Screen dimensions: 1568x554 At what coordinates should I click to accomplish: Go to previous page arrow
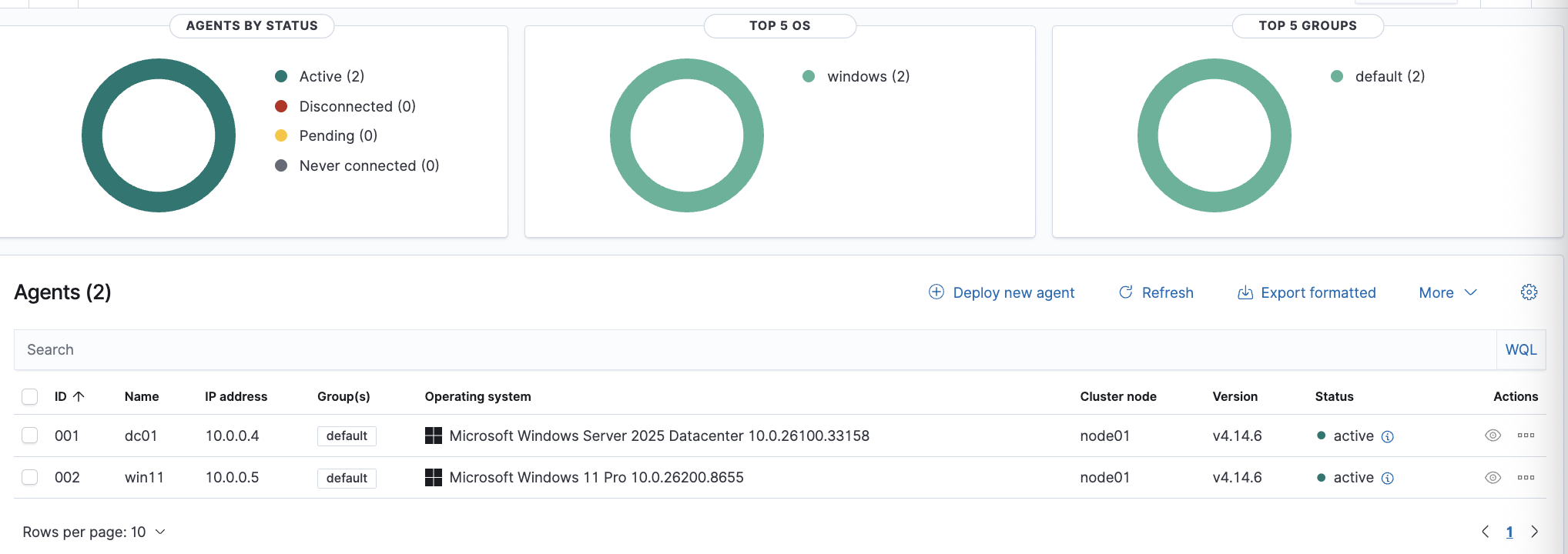pyautogui.click(x=1485, y=532)
